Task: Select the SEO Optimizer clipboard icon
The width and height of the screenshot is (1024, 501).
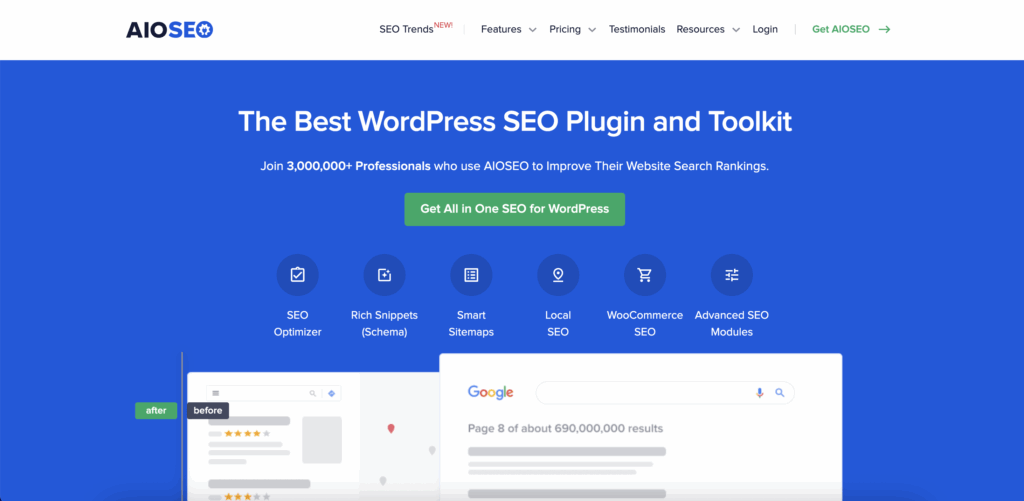Action: [x=297, y=275]
